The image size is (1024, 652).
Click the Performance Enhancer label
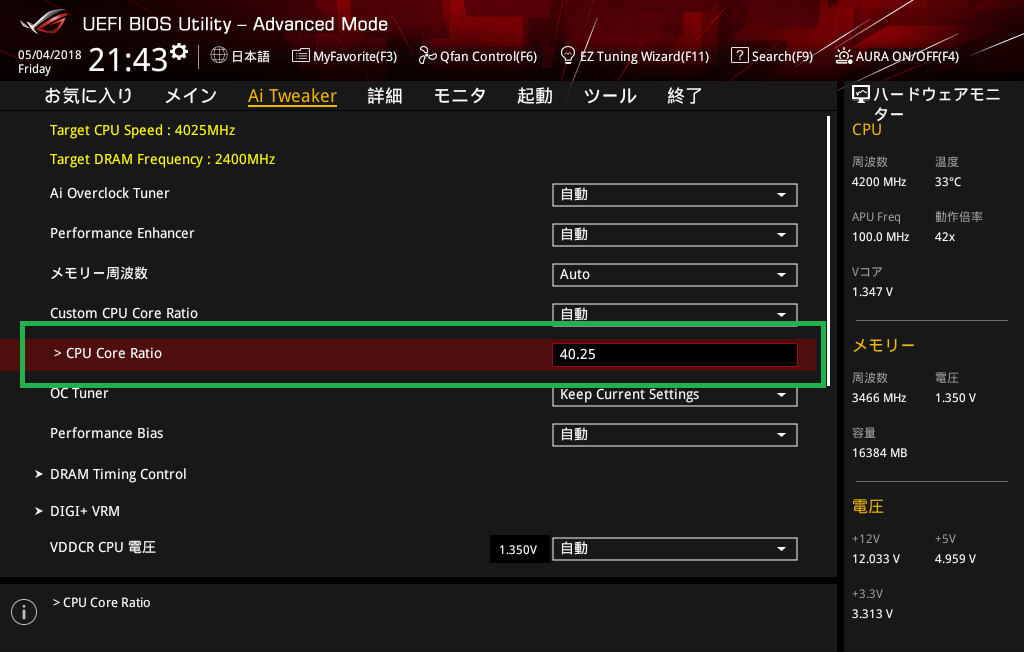(x=122, y=233)
